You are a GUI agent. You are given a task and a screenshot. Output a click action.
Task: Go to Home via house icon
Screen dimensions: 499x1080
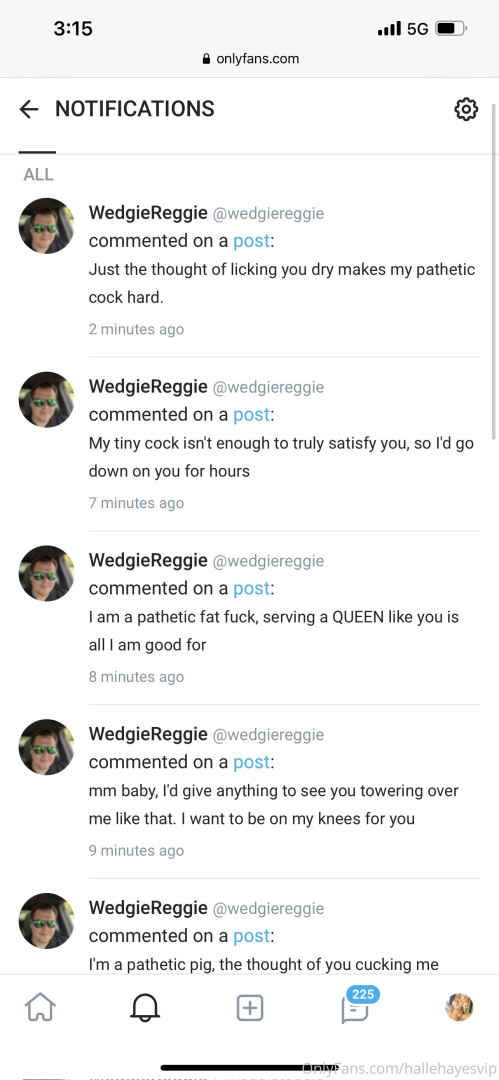pos(40,1008)
